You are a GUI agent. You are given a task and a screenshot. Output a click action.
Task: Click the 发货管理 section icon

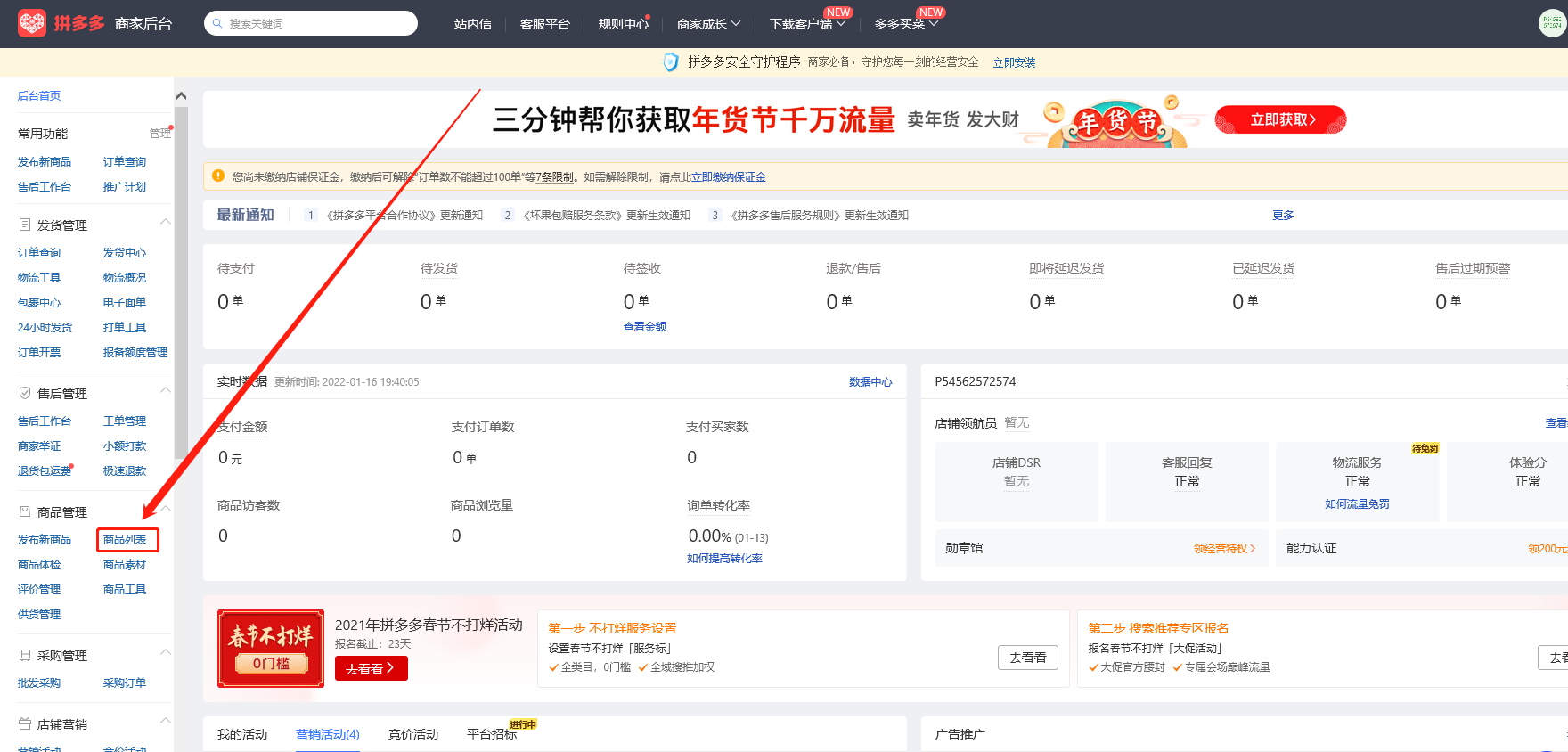[25, 225]
